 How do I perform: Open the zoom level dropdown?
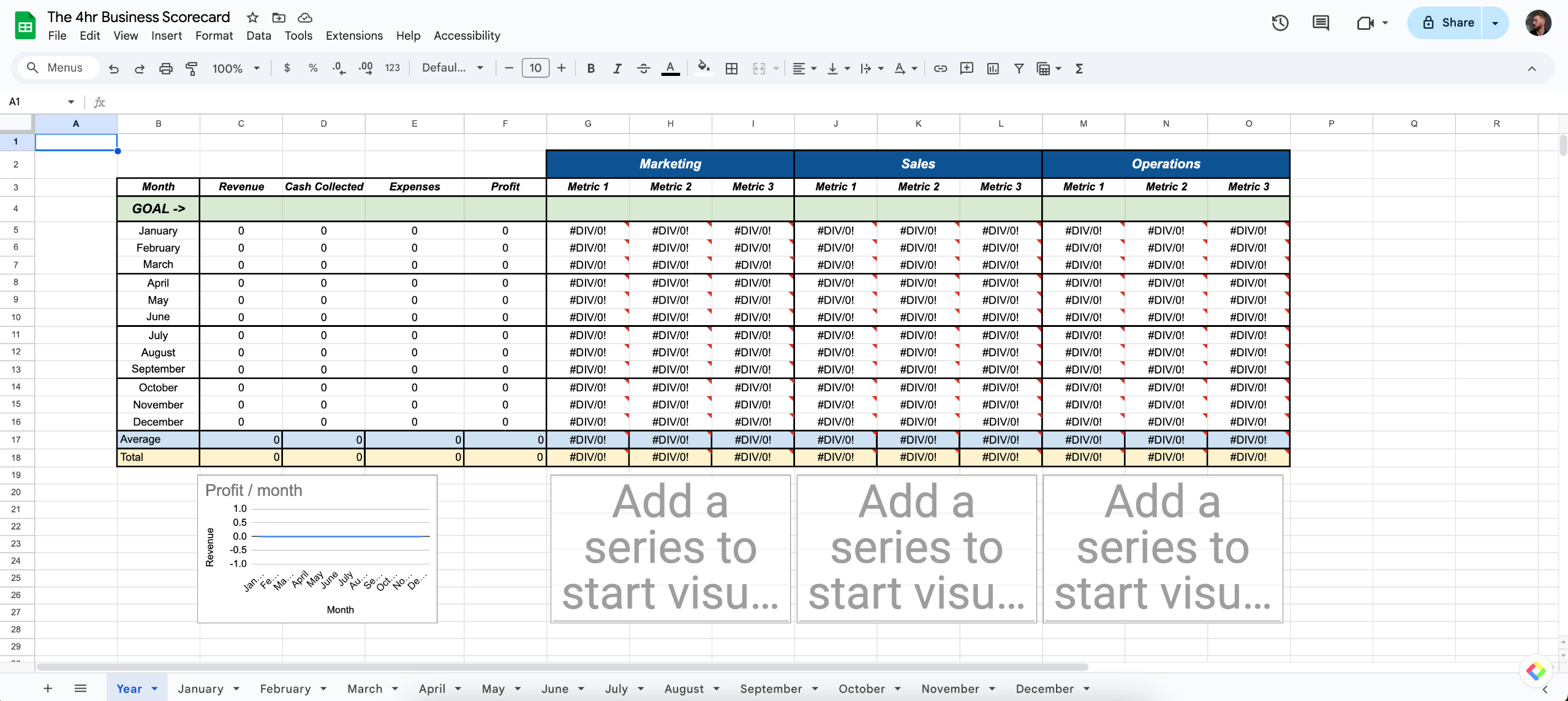236,69
